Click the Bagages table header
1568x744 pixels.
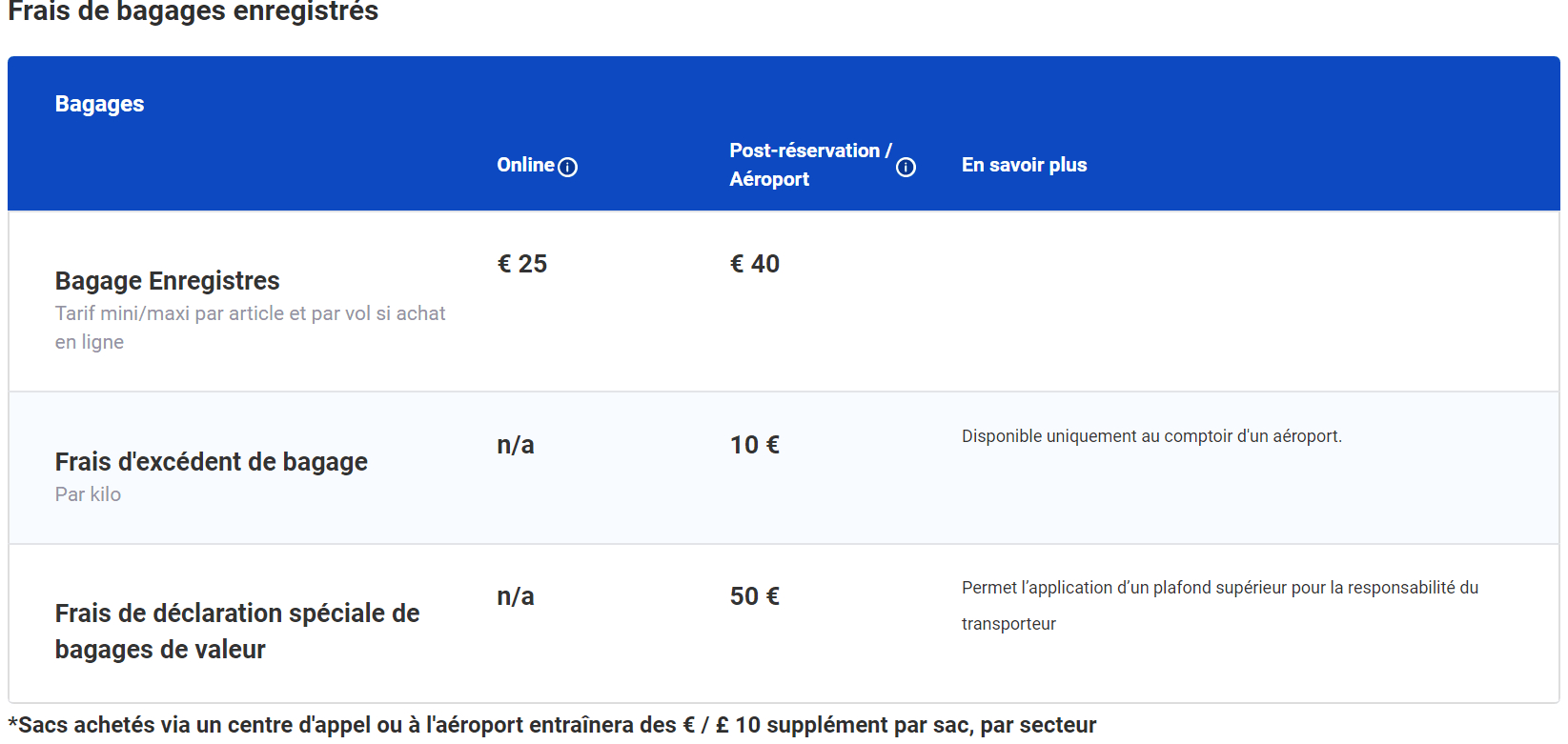click(99, 104)
